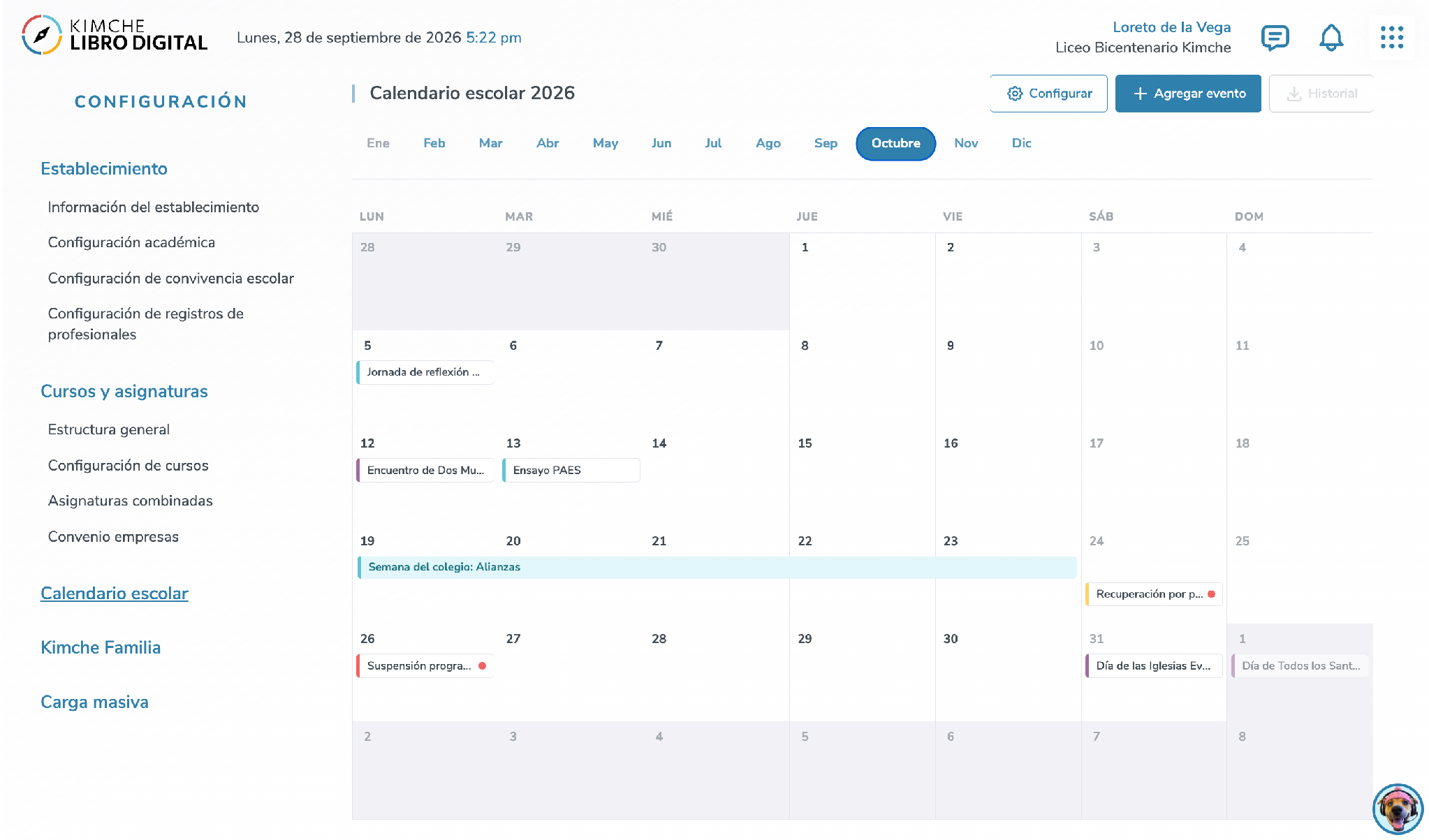
Task: Open the Calendario escolar section
Action: [x=115, y=594]
